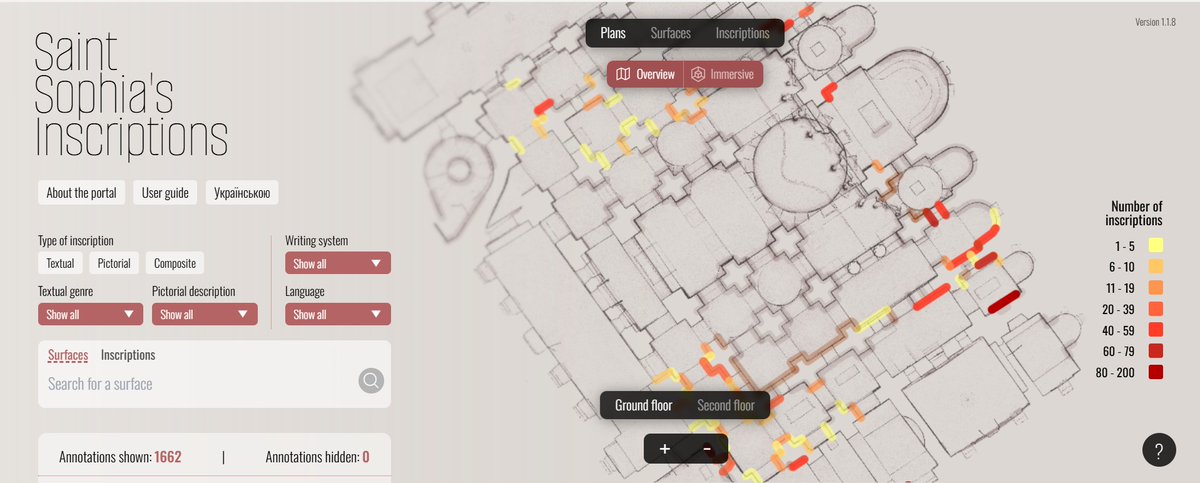Screen dimensions: 1200x483
Task: Switch language to Українською
Action: pos(243,193)
